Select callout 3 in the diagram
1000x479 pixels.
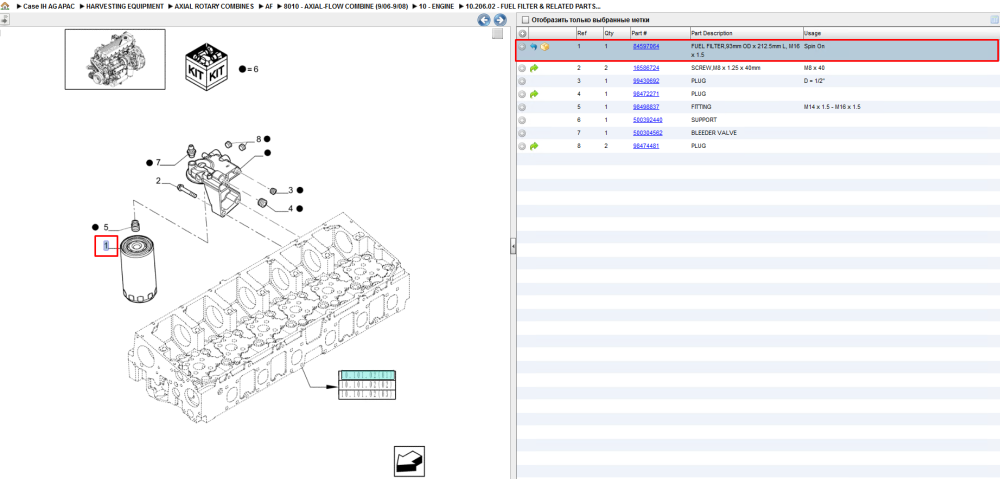click(x=290, y=190)
